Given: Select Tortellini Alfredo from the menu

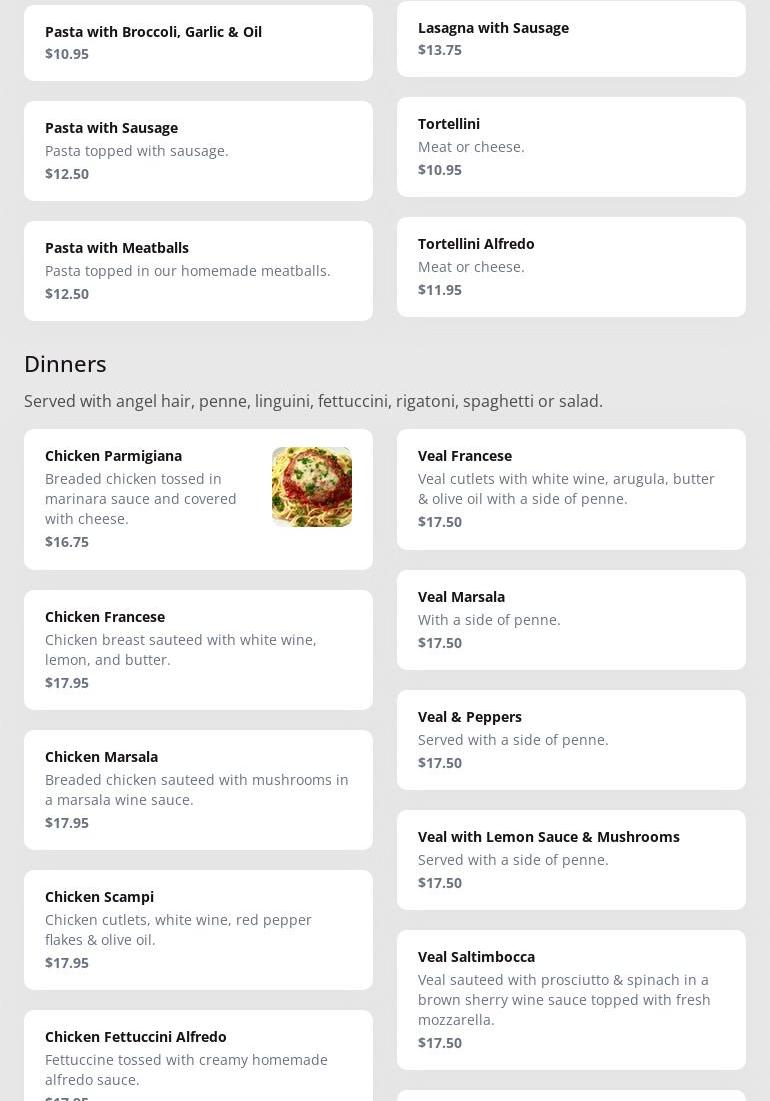Looking at the screenshot, I should pyautogui.click(x=570, y=266).
